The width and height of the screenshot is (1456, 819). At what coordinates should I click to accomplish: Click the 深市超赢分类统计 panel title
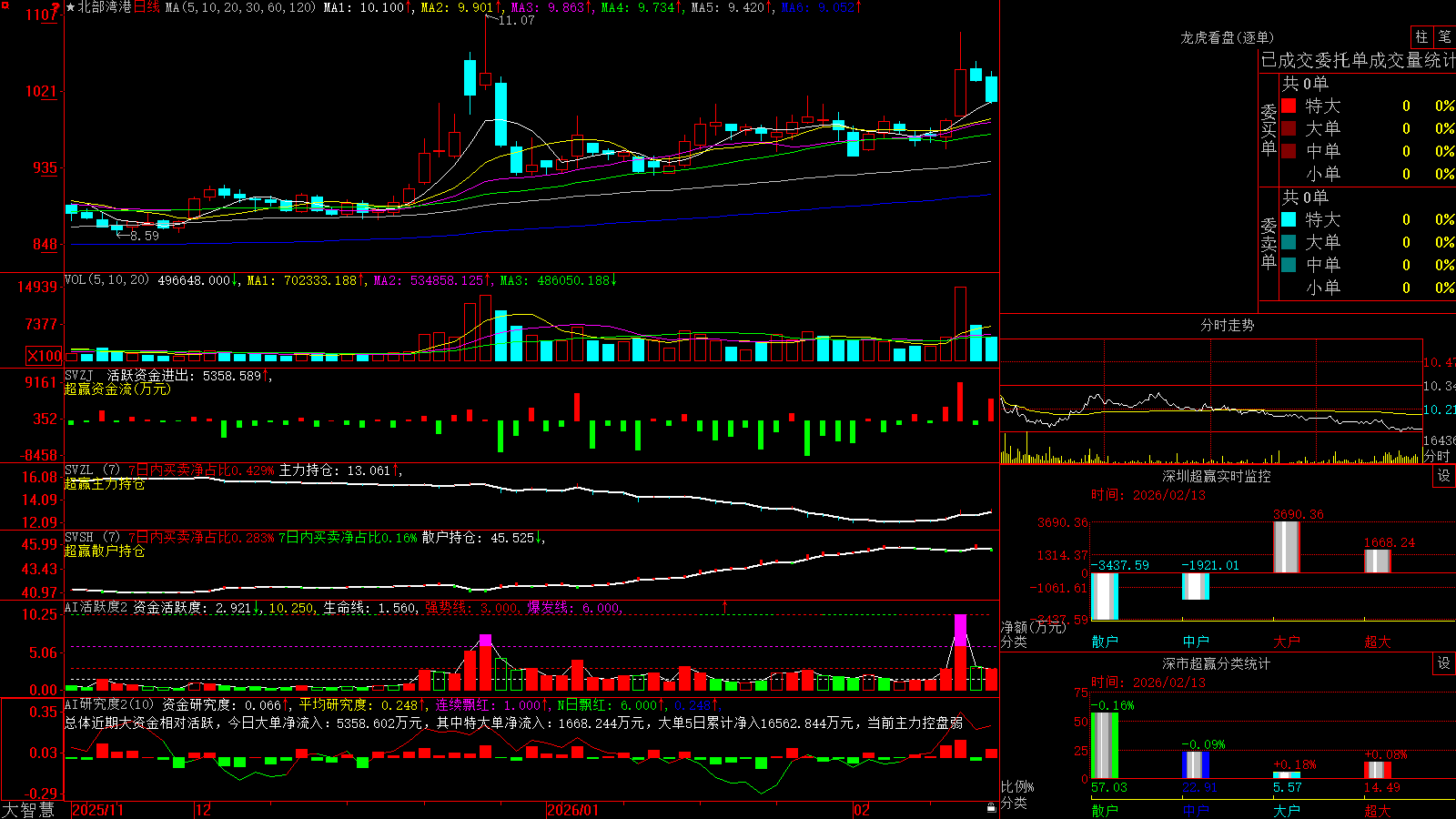click(1217, 663)
